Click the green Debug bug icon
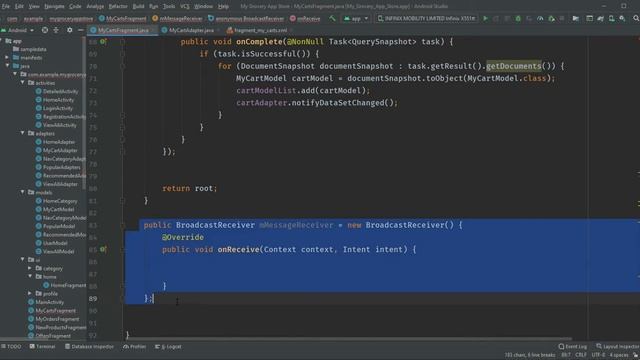 coord(518,18)
